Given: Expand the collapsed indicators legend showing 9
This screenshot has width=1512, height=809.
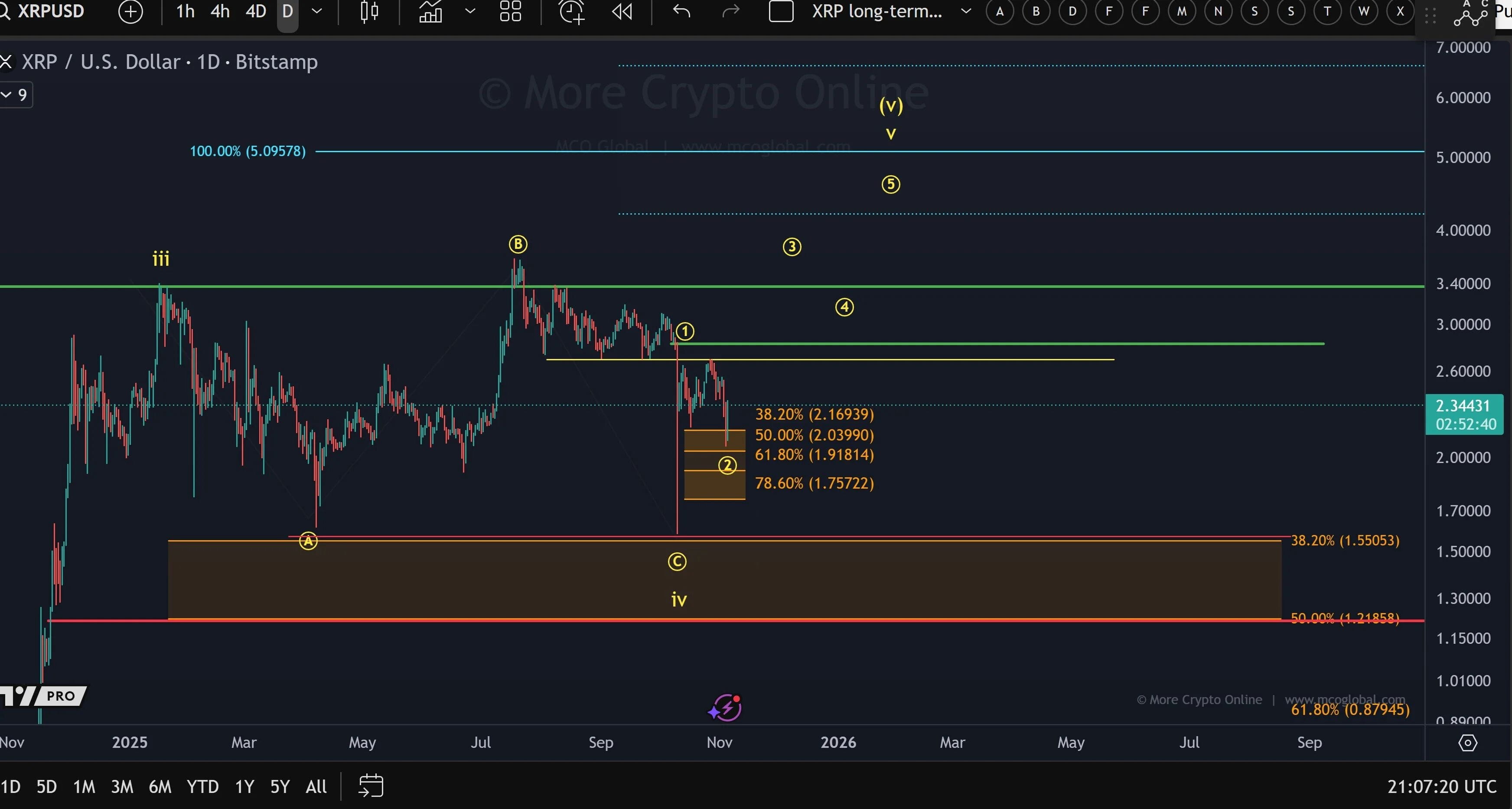Looking at the screenshot, I should [16, 95].
